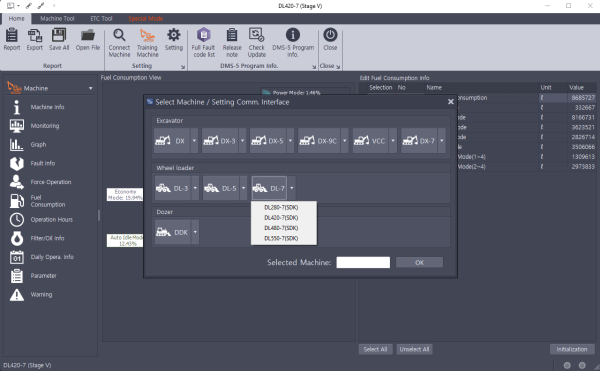Switch to the Home ribbon tab
Viewport: 600px width, 371px height.
(x=16, y=18)
